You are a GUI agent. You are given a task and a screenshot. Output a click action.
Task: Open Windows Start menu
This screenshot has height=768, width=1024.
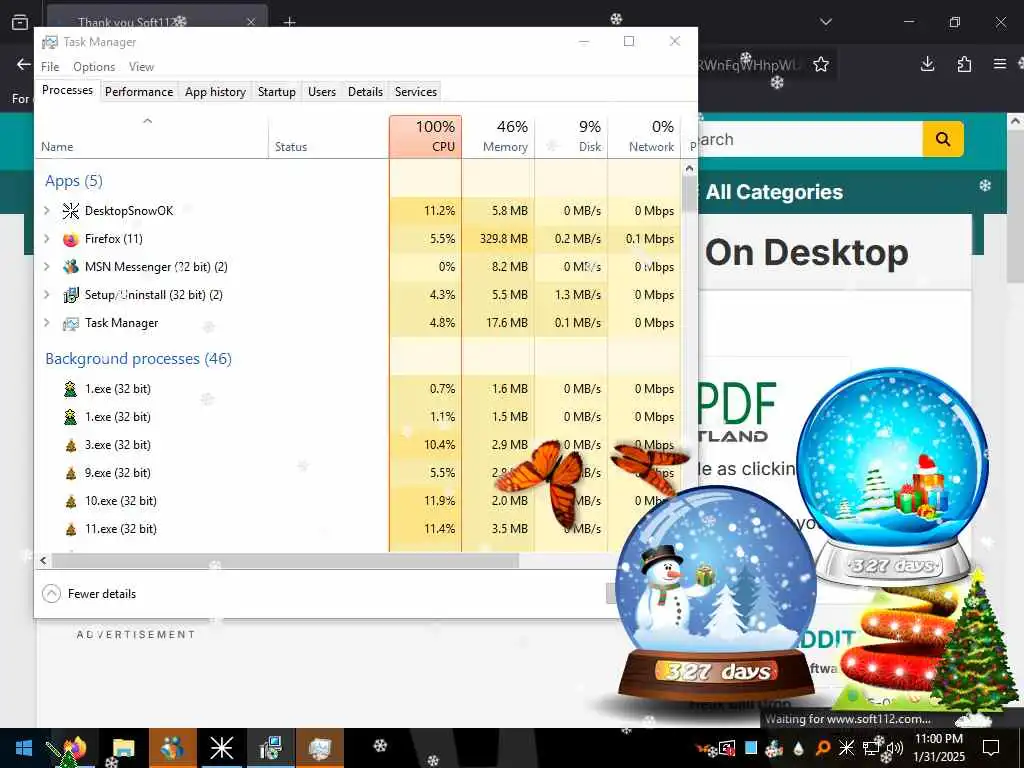pyautogui.click(x=24, y=748)
